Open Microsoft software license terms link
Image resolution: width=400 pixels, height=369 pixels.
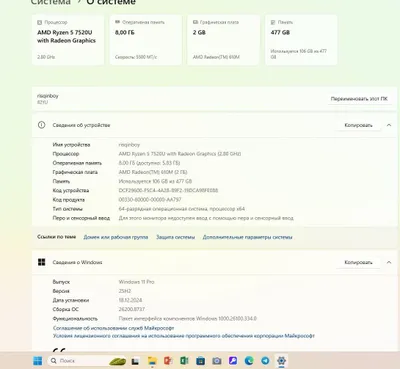tap(184, 336)
